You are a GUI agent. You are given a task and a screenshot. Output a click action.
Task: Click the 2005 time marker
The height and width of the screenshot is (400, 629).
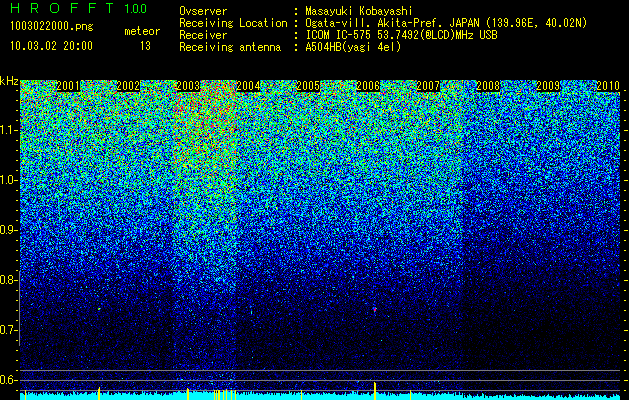pyautogui.click(x=308, y=86)
